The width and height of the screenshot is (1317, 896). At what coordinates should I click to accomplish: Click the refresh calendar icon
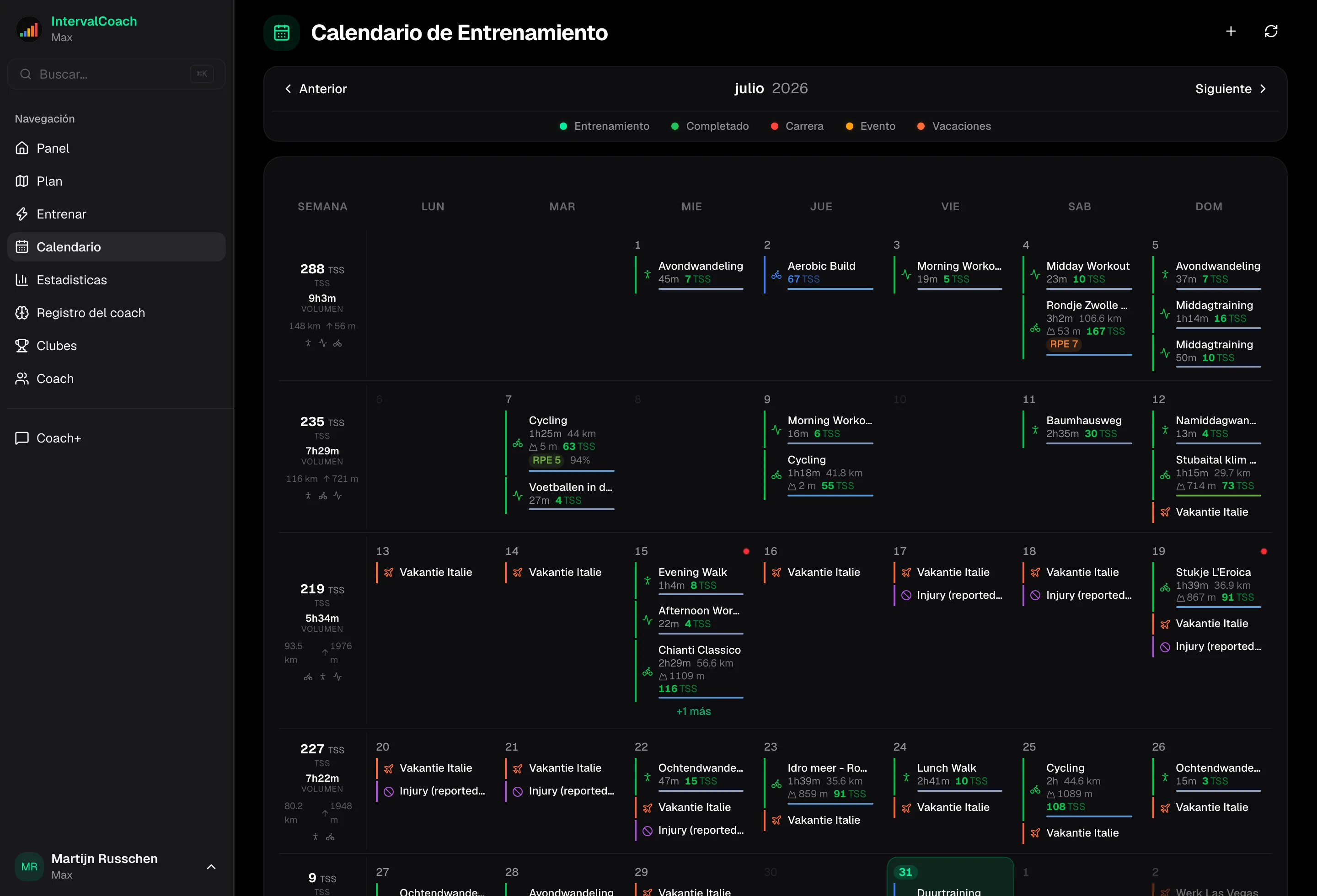[x=1270, y=31]
